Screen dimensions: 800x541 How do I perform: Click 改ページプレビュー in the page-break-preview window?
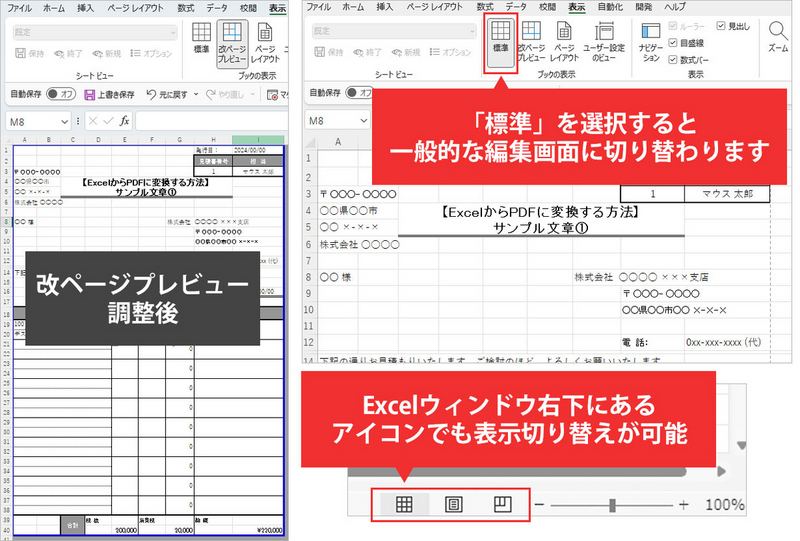(x=232, y=42)
